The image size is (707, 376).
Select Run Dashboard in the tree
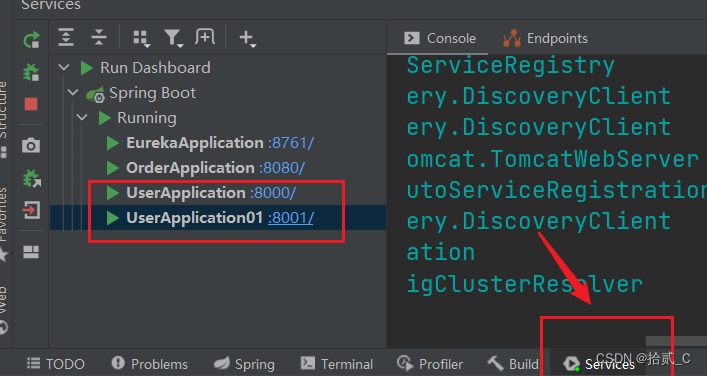pyautogui.click(x=155, y=68)
